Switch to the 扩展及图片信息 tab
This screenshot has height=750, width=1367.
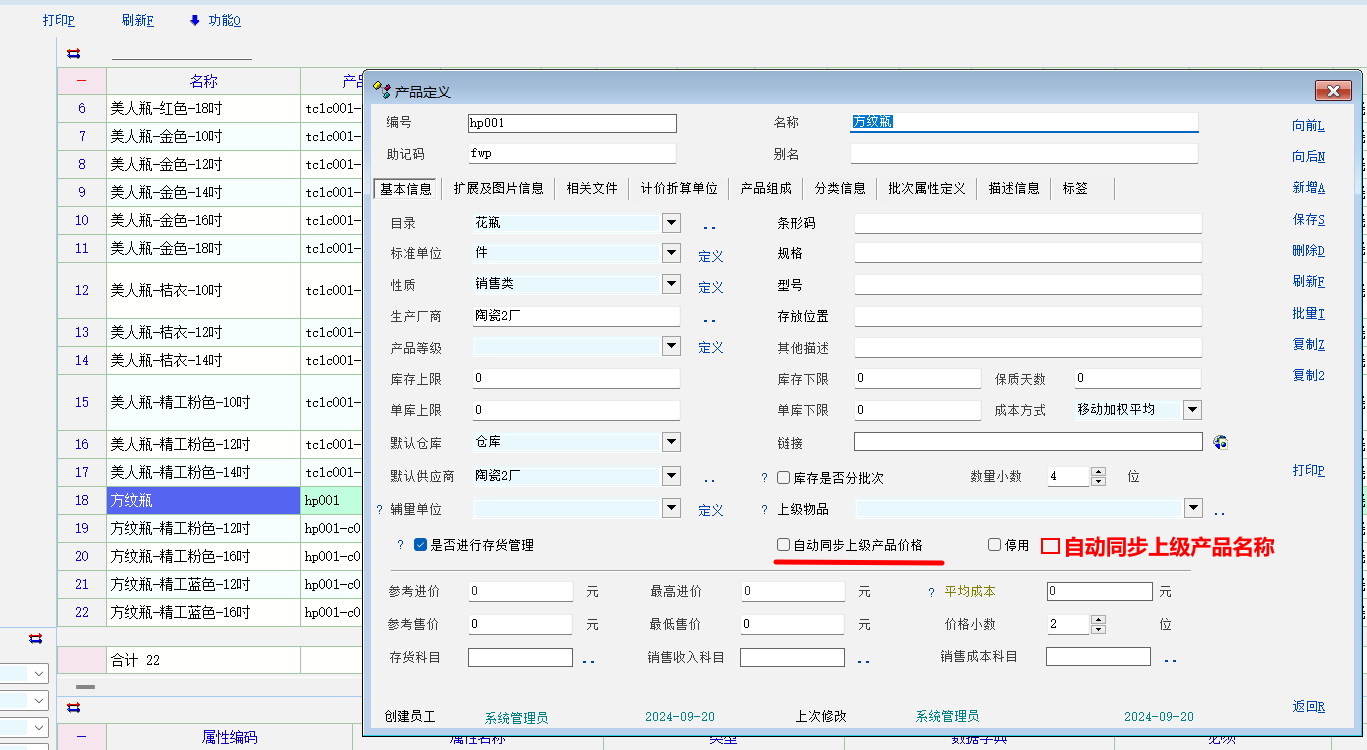[498, 188]
